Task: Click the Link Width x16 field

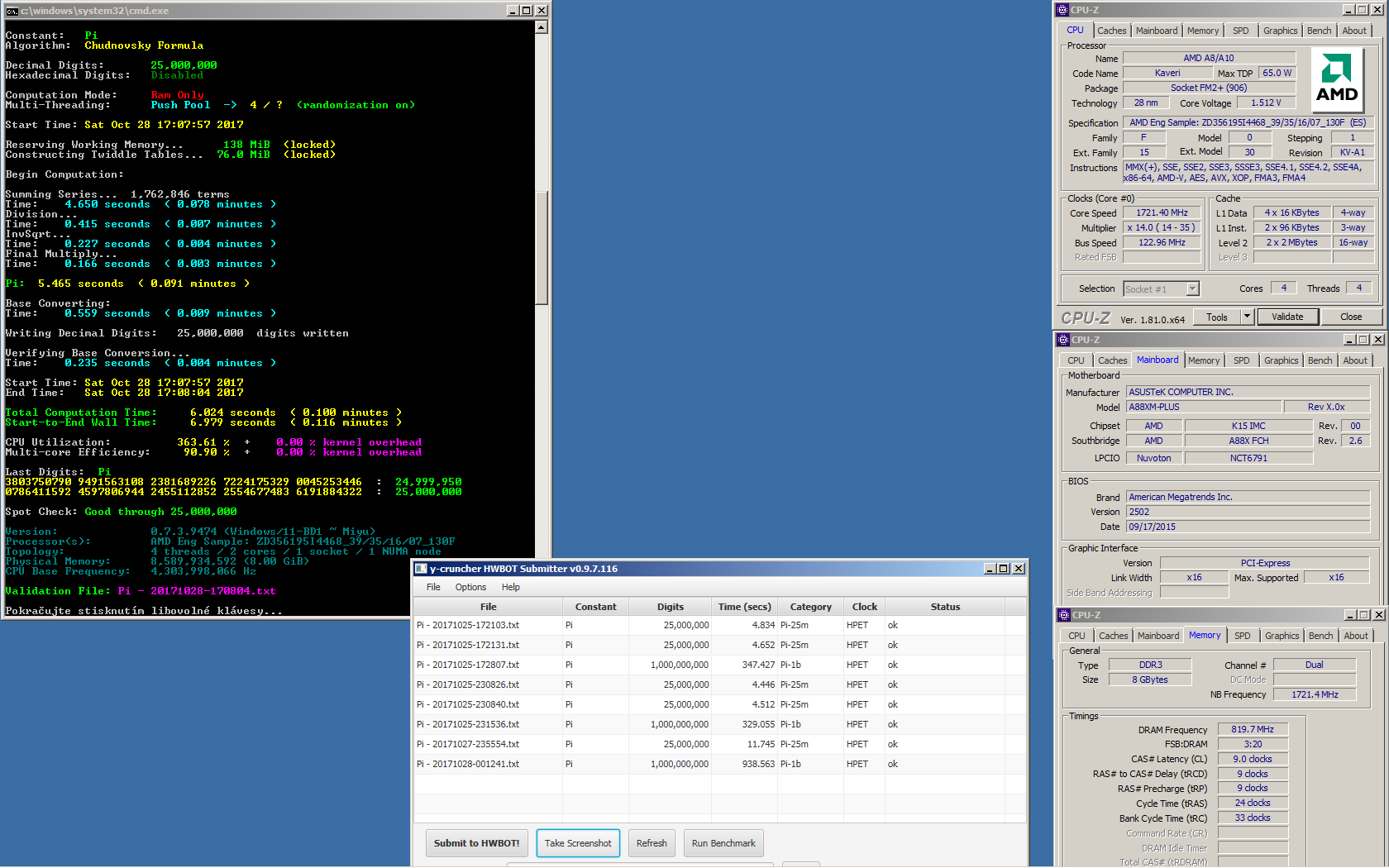Action: point(1194,577)
